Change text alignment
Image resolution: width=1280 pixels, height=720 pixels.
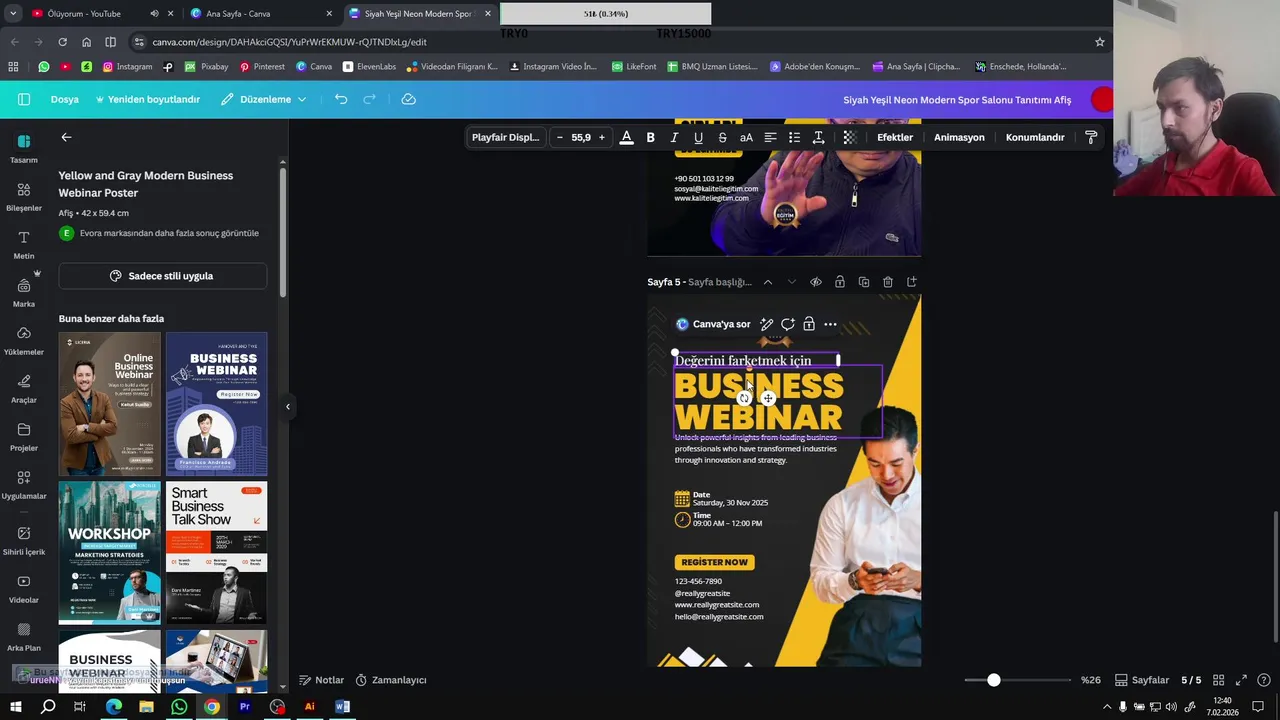[770, 137]
